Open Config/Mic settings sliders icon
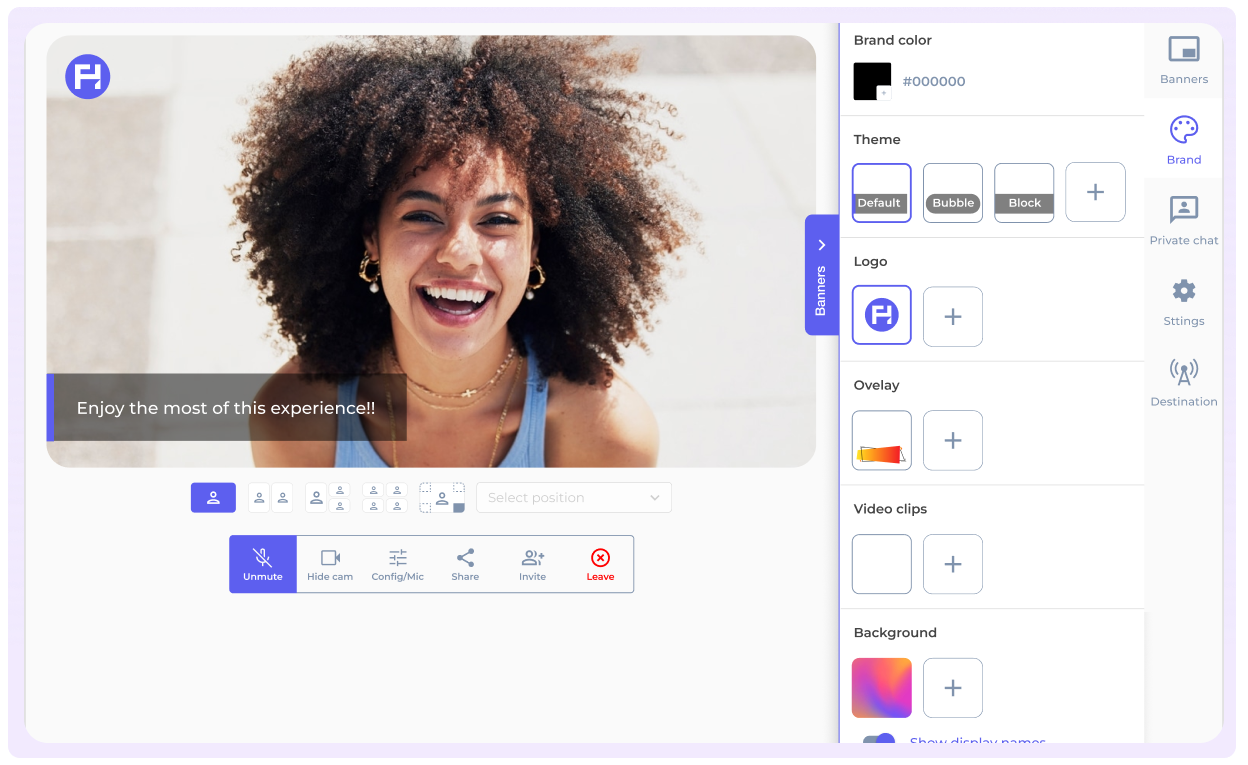1248x765 pixels. [x=398, y=558]
